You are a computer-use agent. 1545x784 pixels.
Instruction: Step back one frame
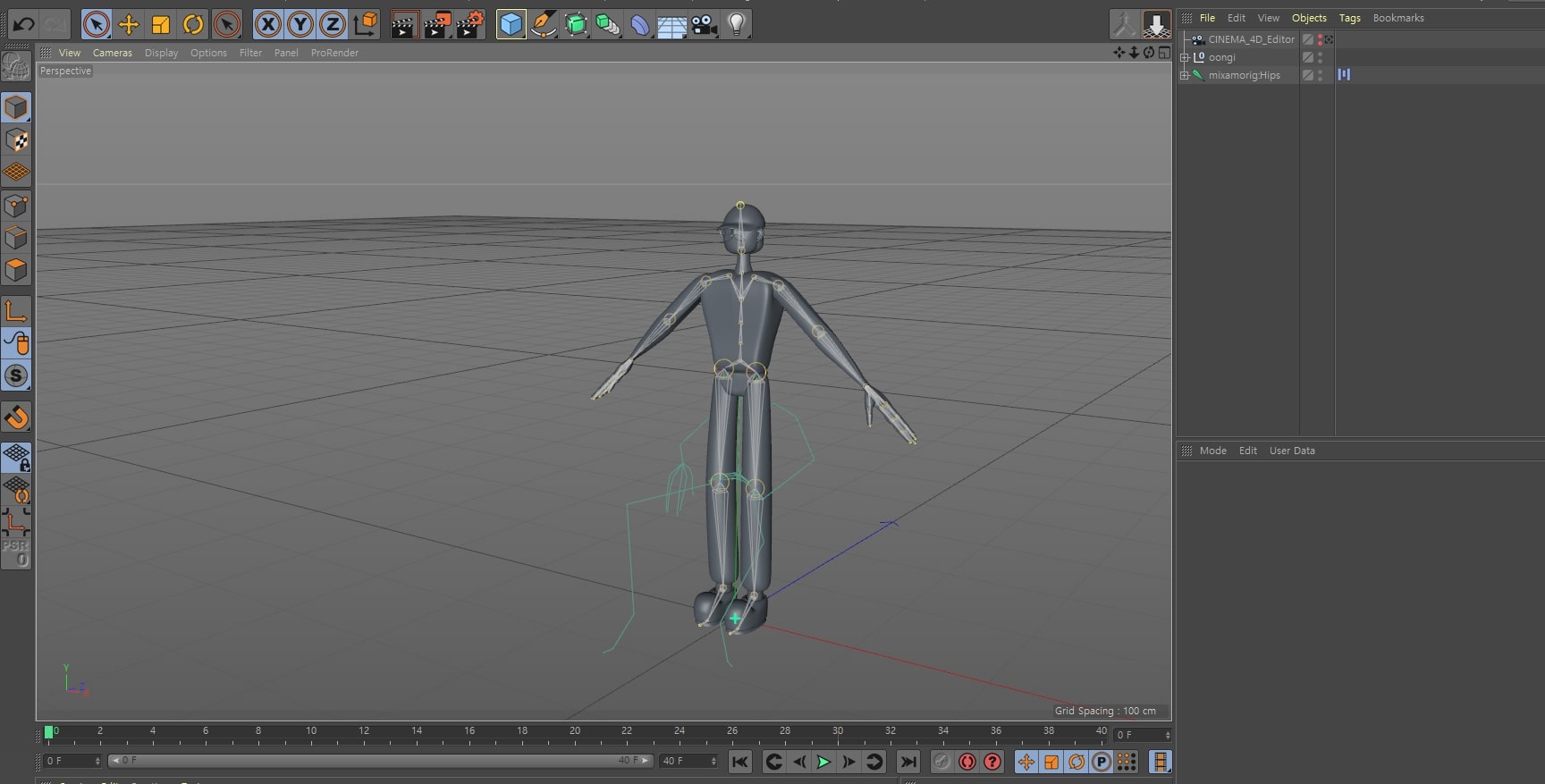799,762
